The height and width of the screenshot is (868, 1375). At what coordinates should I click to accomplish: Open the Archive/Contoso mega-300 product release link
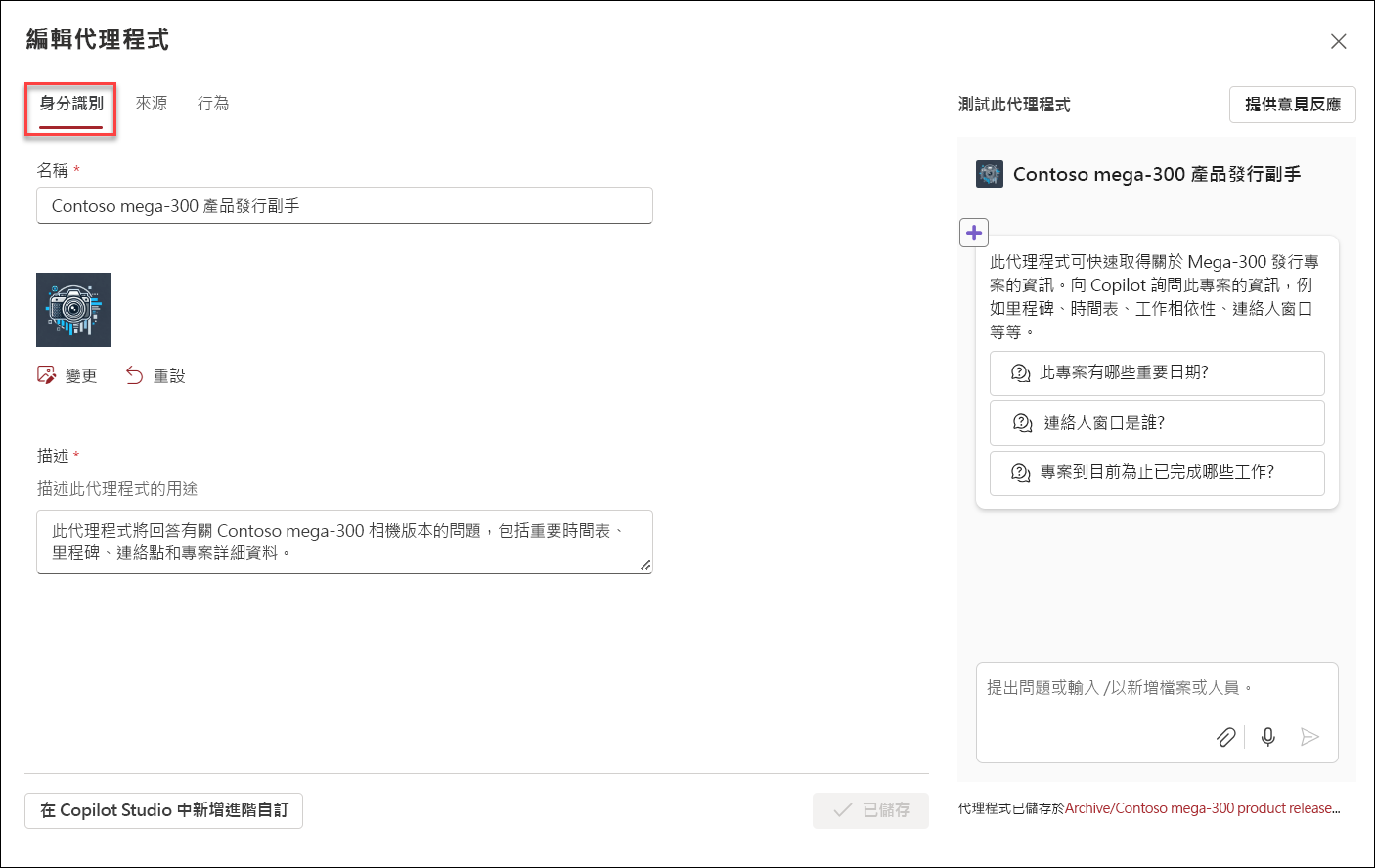click(x=1202, y=808)
